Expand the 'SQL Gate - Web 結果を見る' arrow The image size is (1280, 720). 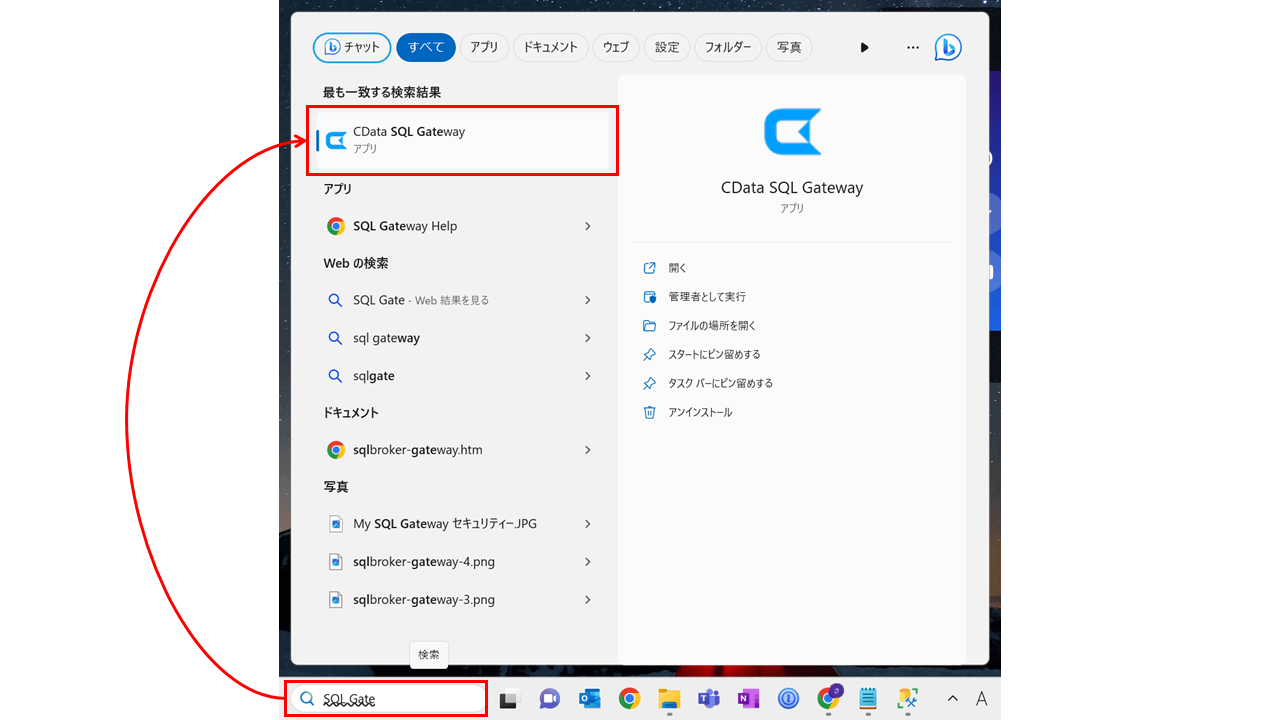[x=588, y=300]
